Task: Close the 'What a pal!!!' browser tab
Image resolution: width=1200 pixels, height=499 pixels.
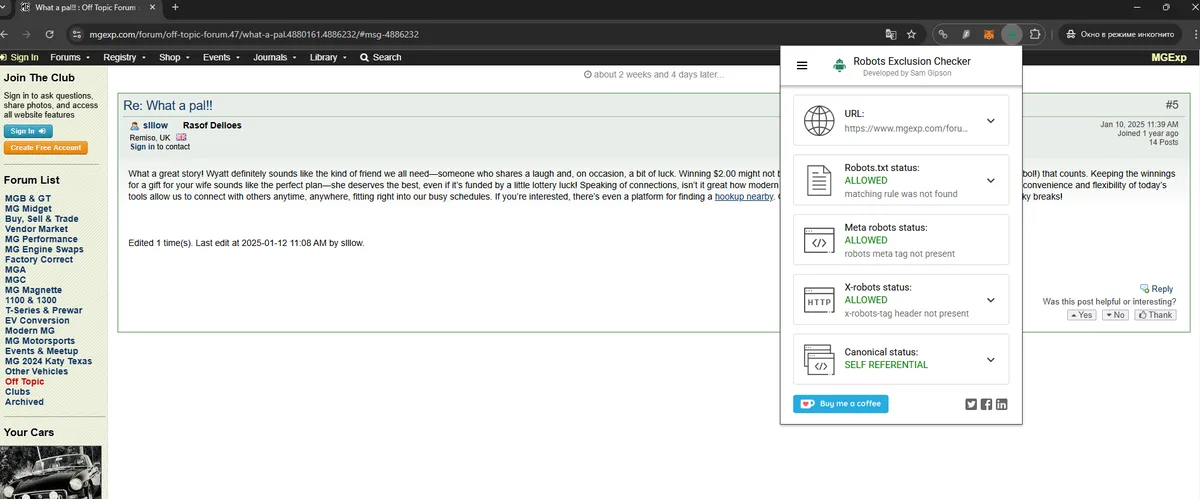Action: 154,7
